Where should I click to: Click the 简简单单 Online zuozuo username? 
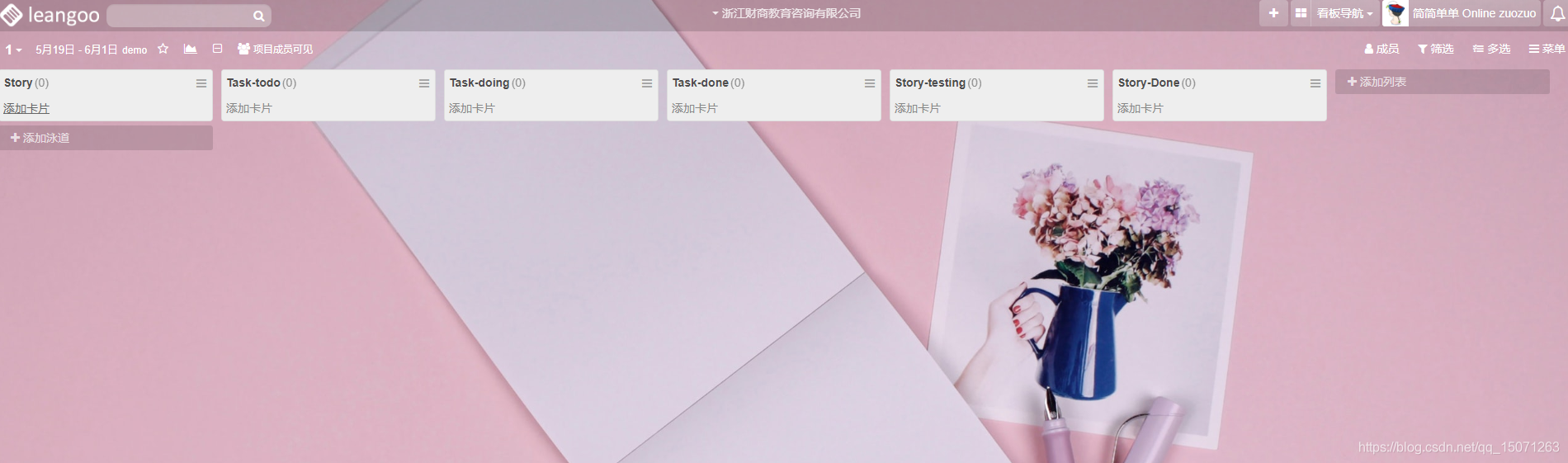tap(1474, 13)
